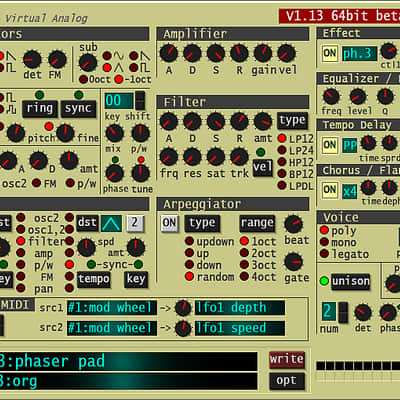Screen dimensions: 400x400
Task: Click the Arpeggiator gate knob
Action: tap(294, 262)
